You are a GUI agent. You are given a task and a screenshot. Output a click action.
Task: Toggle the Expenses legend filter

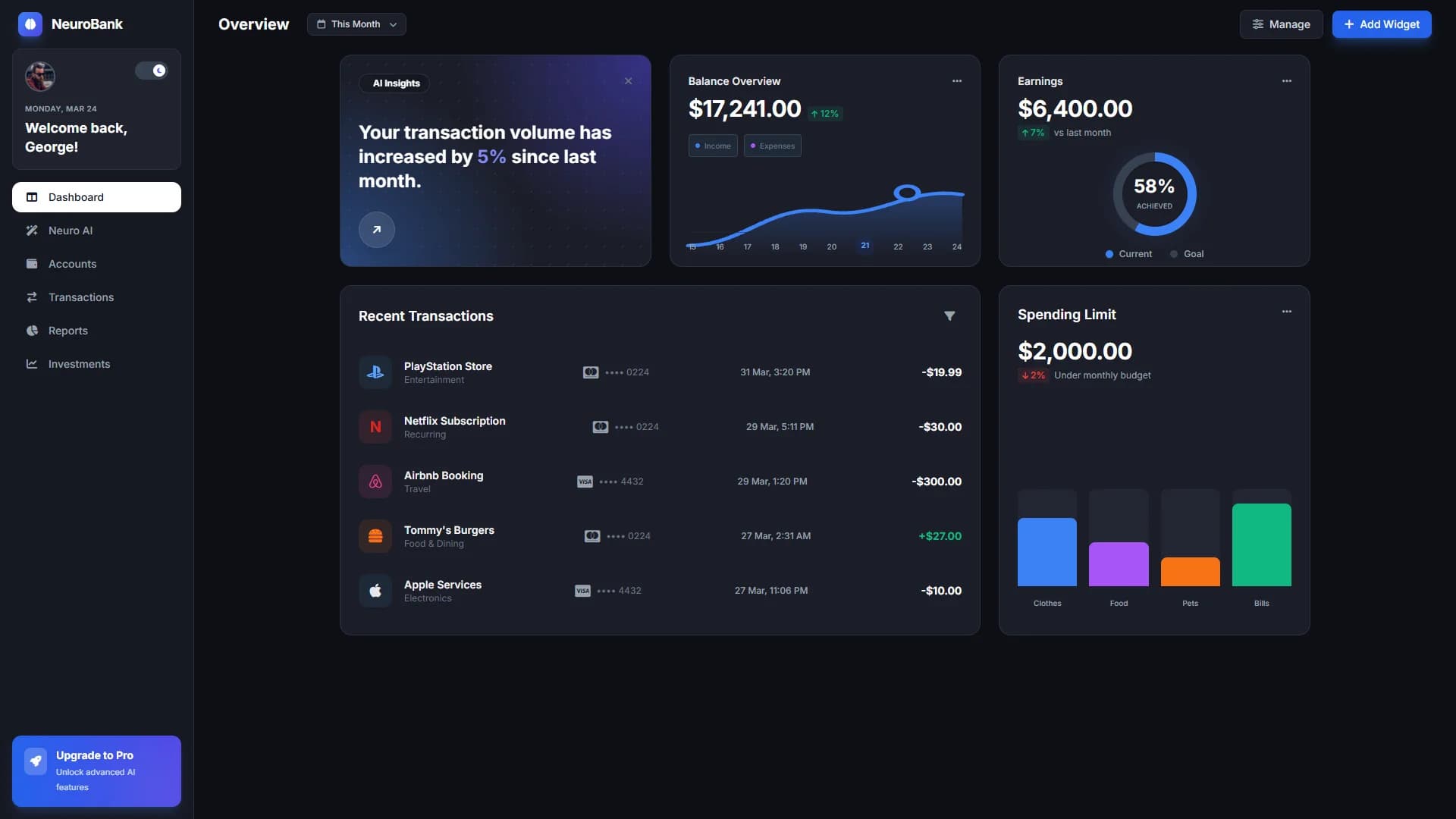click(771, 146)
